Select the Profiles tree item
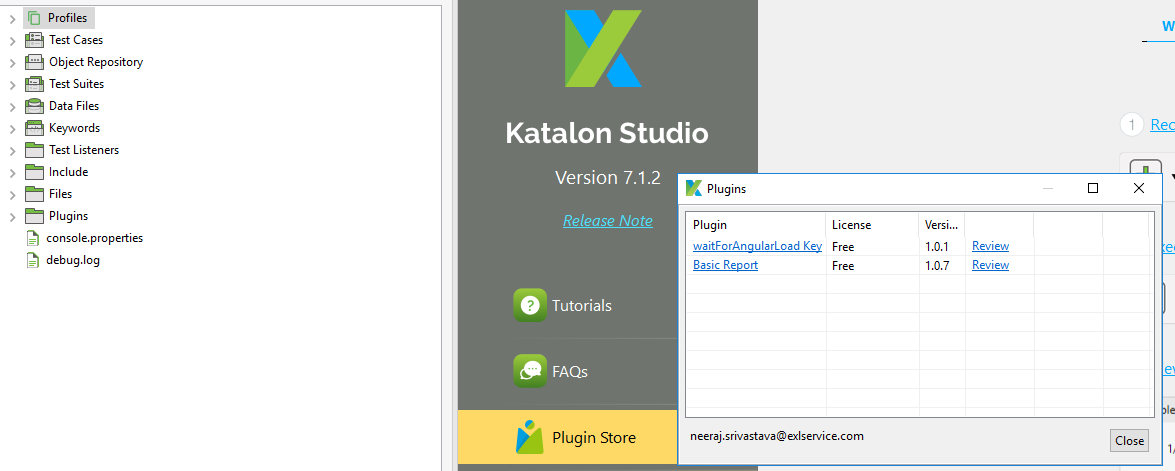This screenshot has height=471, width=1175. pyautogui.click(x=67, y=18)
